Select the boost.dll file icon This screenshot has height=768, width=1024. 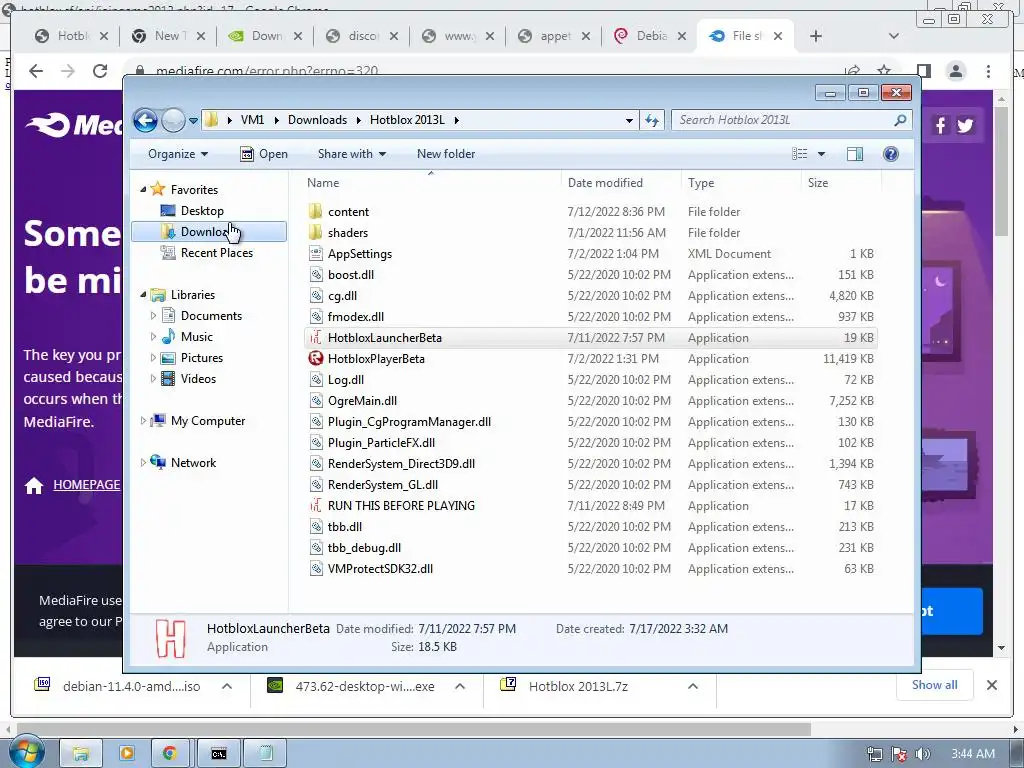[x=316, y=275]
